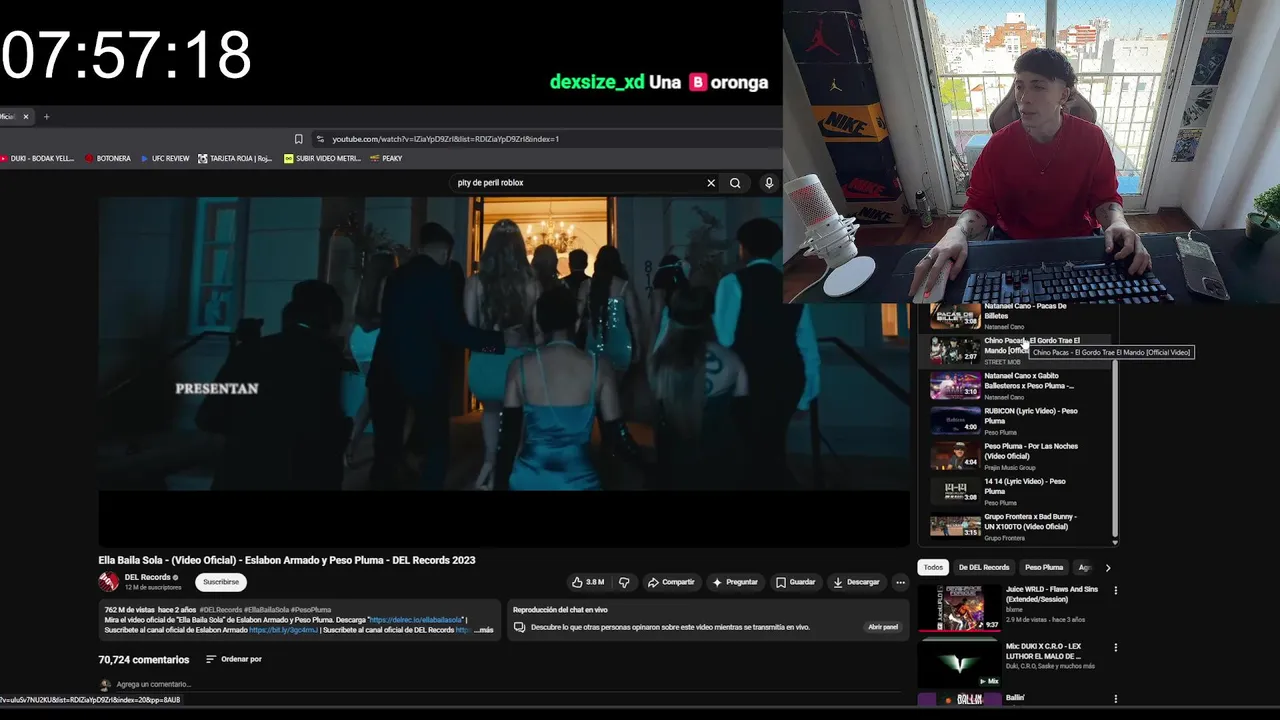Select the De DEL Records chip

(x=984, y=567)
